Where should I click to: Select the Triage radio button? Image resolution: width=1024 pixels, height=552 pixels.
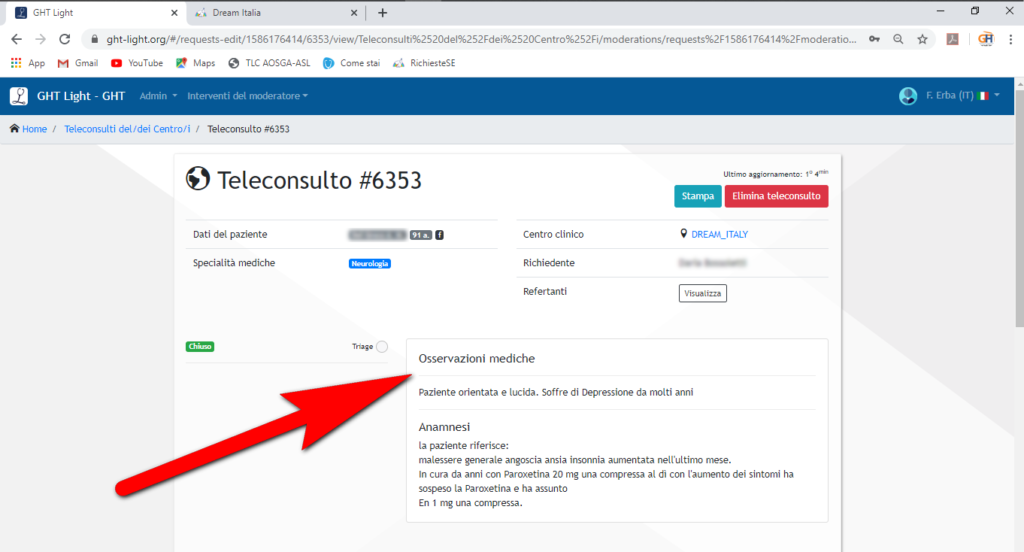[x=382, y=346]
